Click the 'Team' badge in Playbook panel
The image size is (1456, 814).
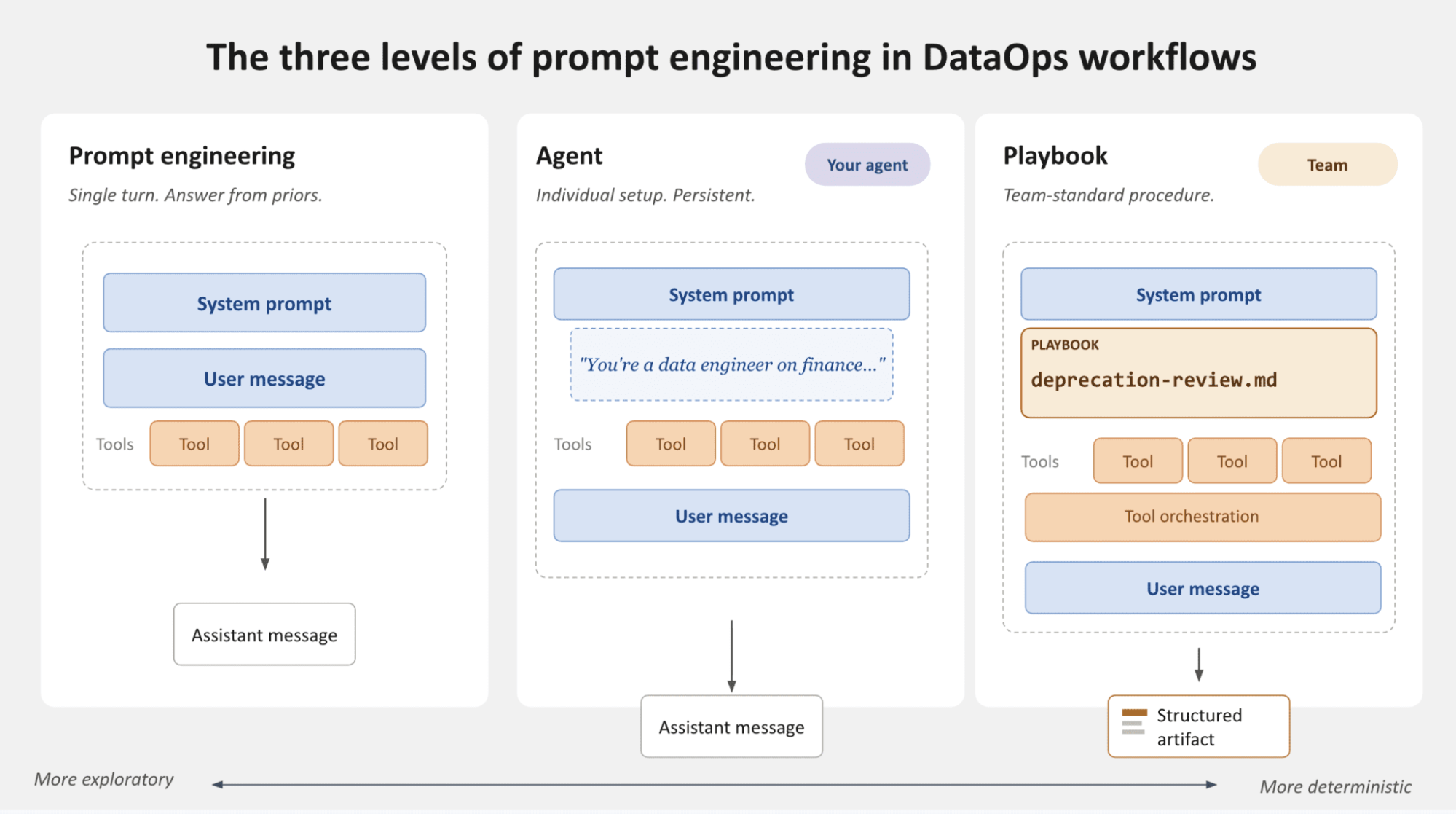pos(1327,165)
